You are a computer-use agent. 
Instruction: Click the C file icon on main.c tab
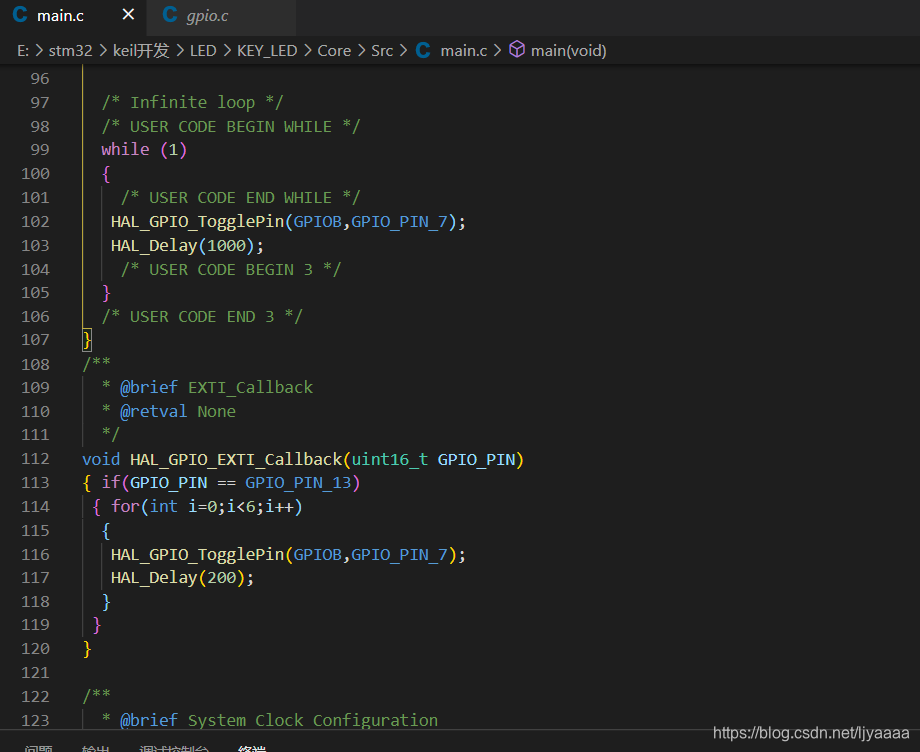tap(20, 15)
